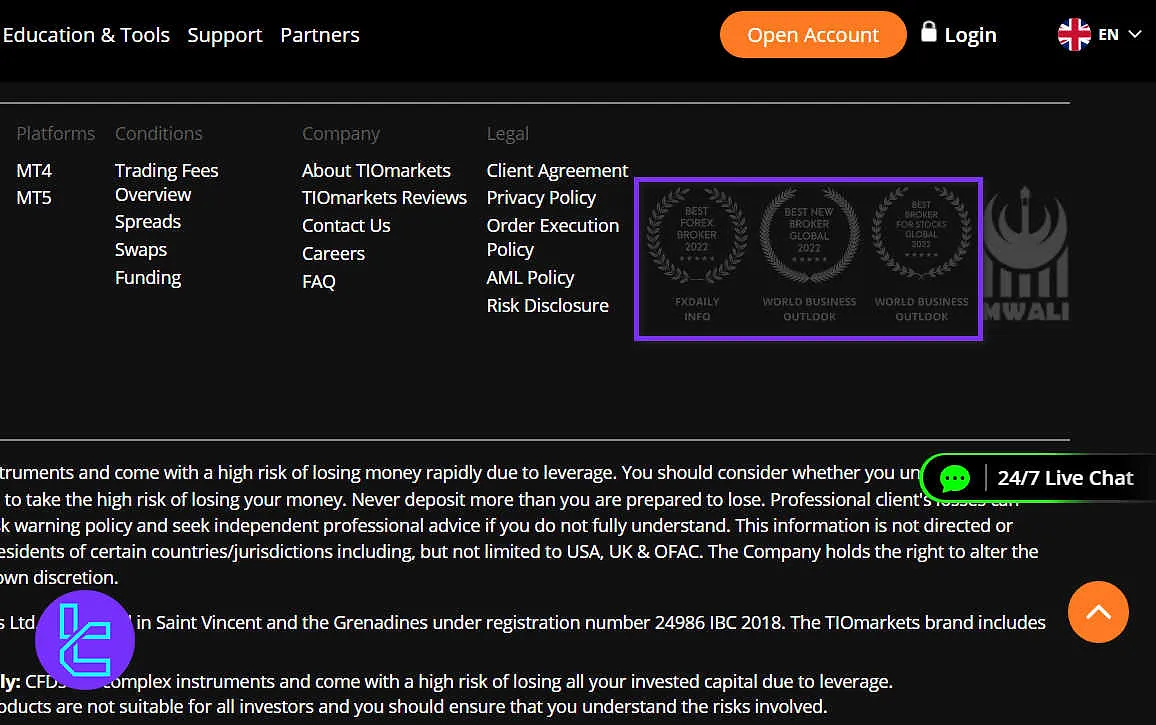Click the MWALI watermark logo
The height and width of the screenshot is (725, 1156).
1026,255
